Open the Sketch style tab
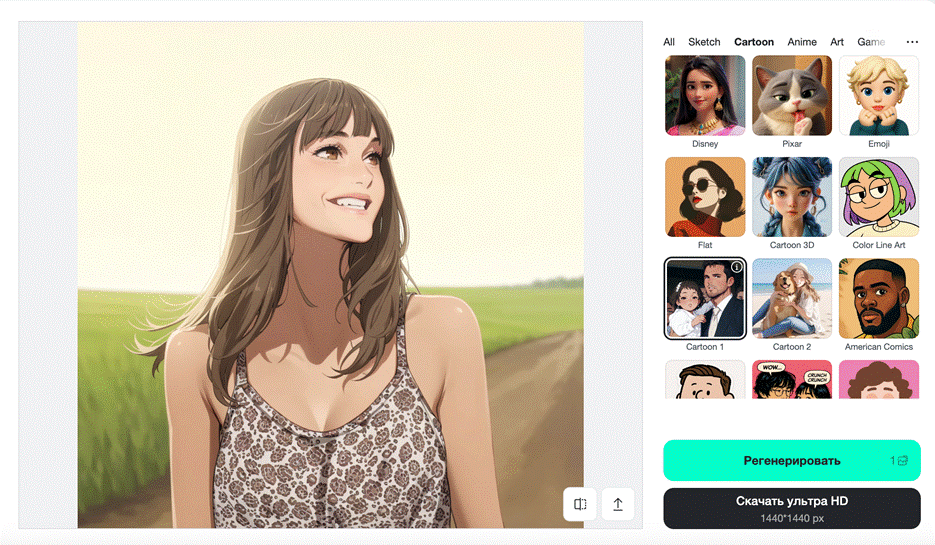Image resolution: width=935 pixels, height=545 pixels. coord(704,42)
